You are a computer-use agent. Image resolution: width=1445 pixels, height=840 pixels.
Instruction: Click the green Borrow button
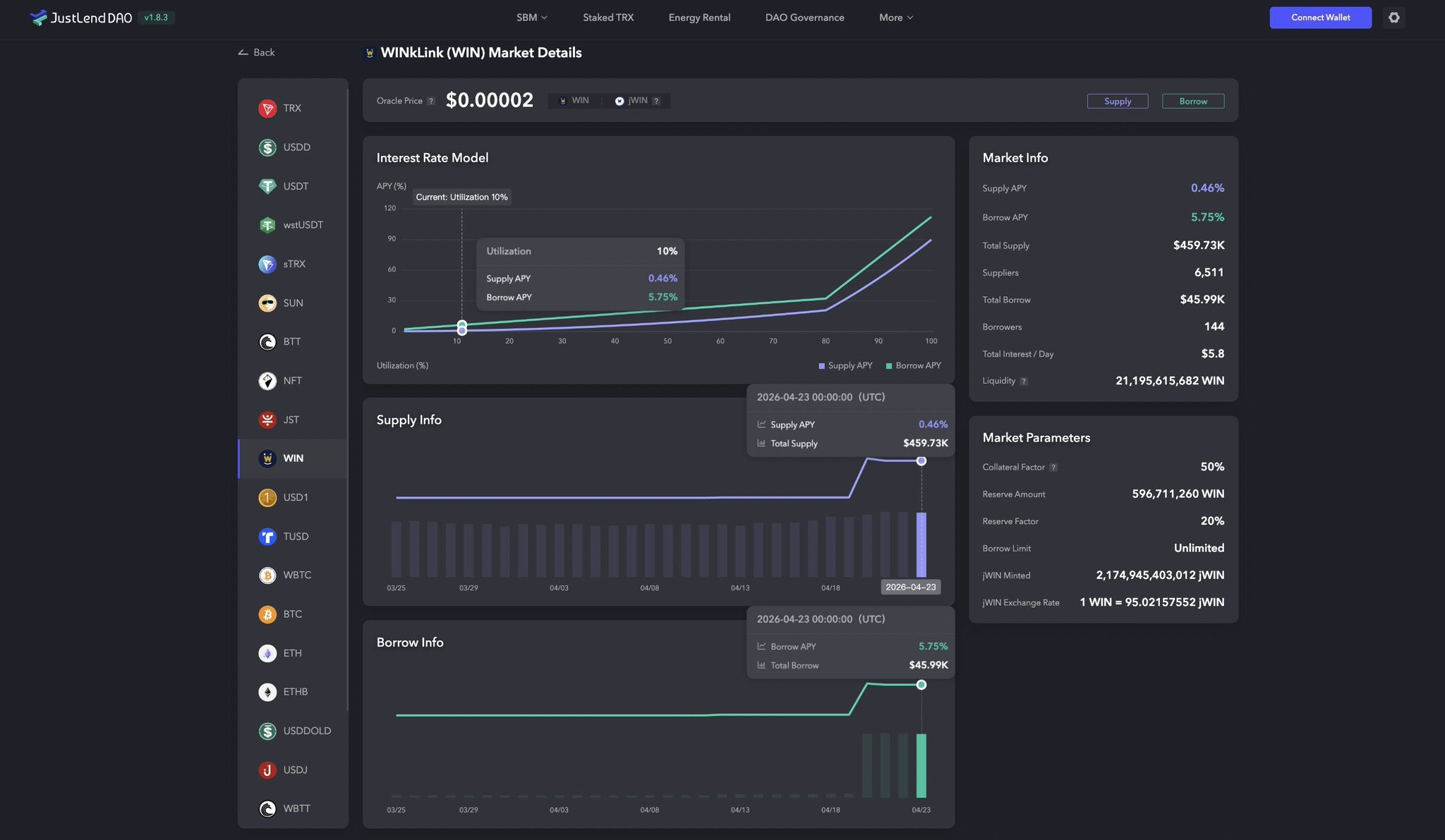[1192, 102]
